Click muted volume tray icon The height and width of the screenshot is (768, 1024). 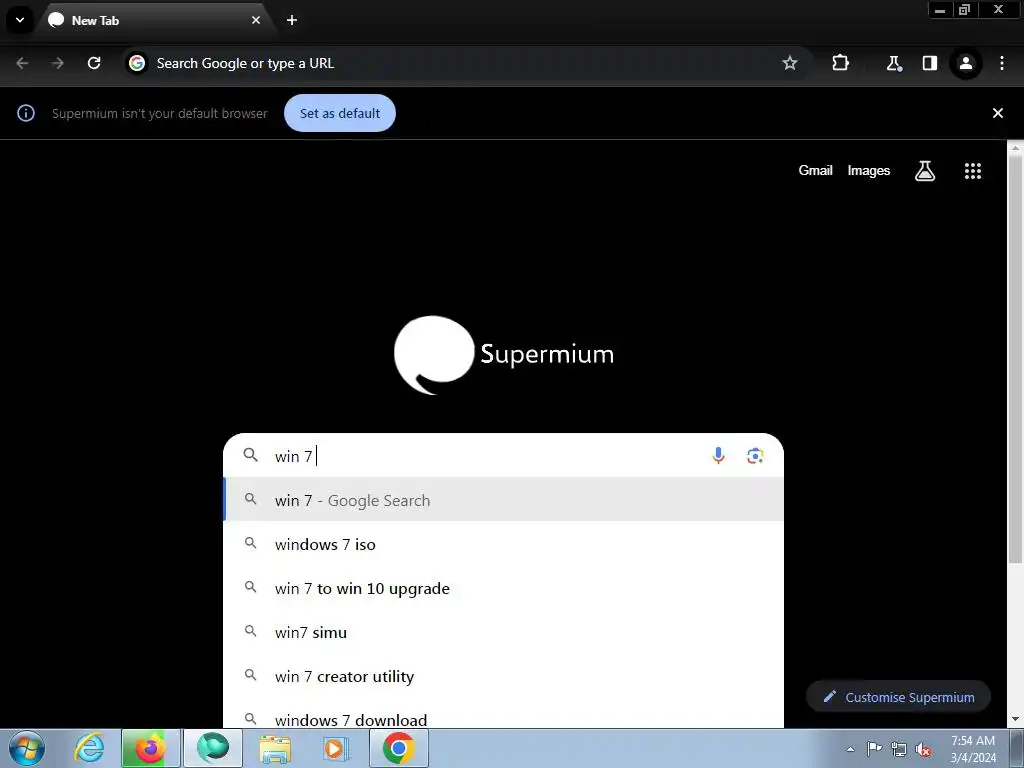pos(923,749)
